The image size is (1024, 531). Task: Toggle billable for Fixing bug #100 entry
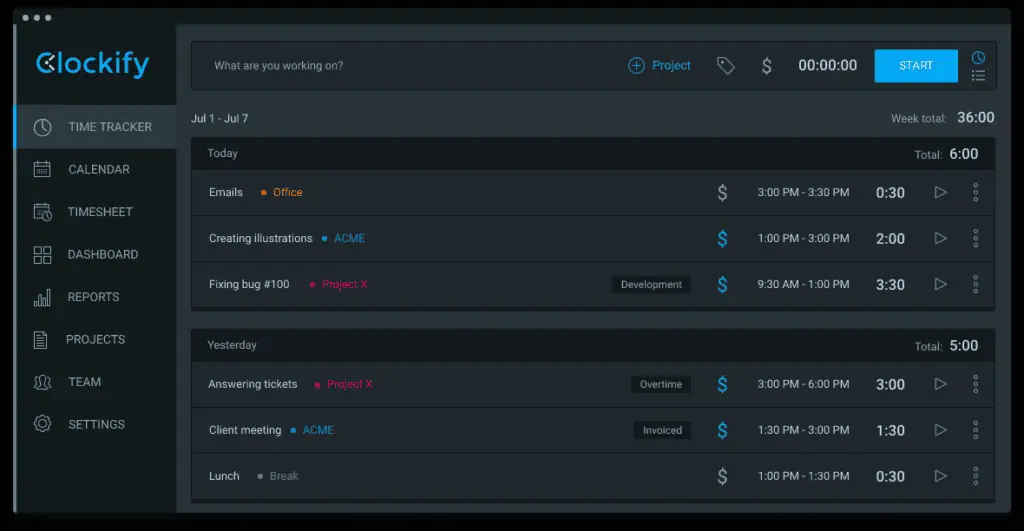click(x=722, y=284)
